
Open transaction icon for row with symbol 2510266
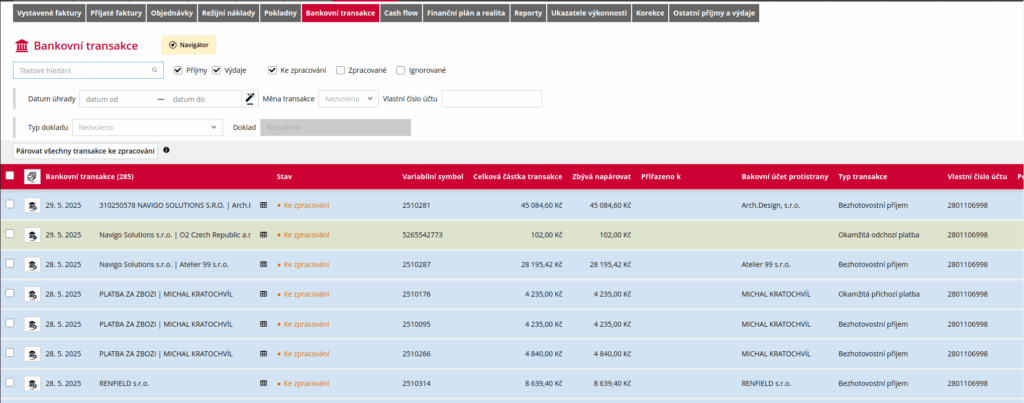tap(30, 354)
